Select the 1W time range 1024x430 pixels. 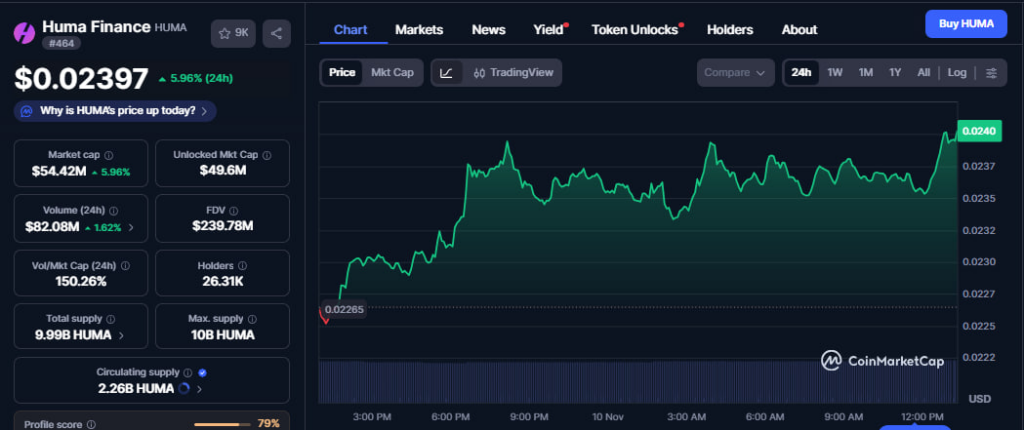click(x=835, y=73)
